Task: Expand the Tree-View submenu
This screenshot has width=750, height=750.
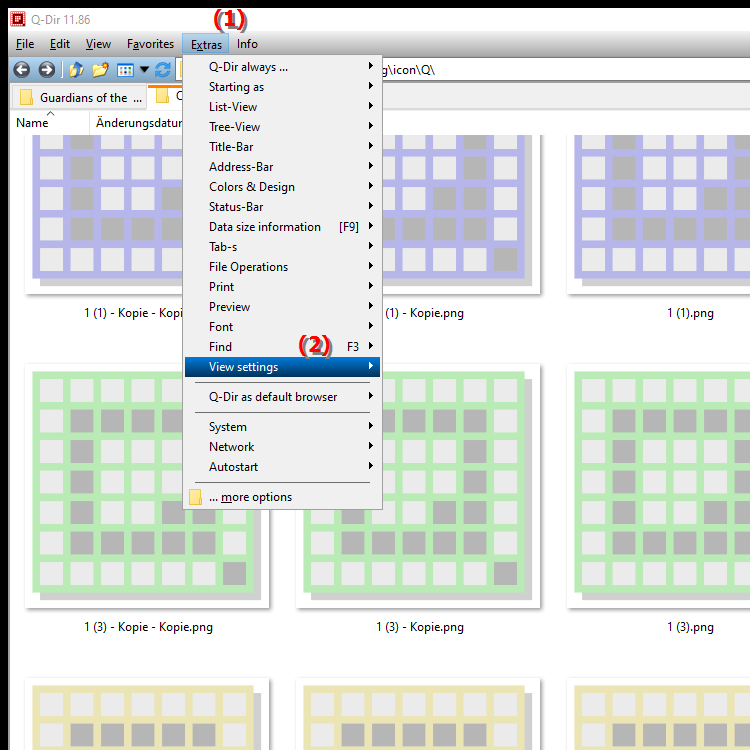Action: 282,127
